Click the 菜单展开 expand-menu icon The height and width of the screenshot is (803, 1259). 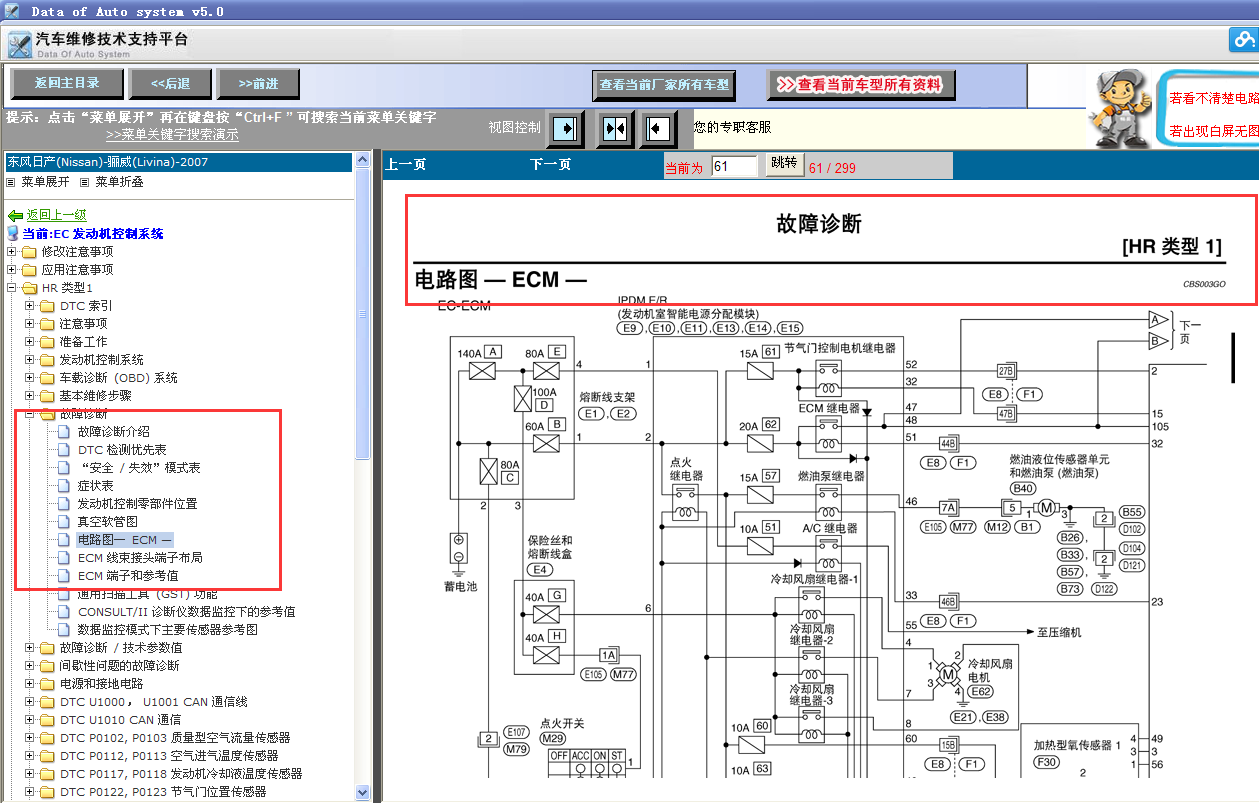coord(11,183)
